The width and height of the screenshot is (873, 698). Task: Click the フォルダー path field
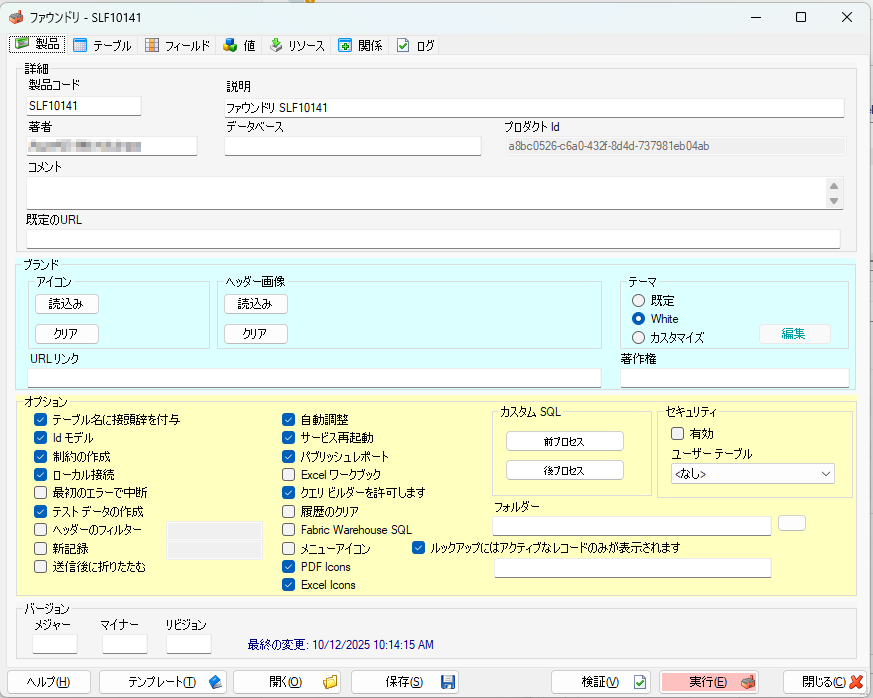pos(632,525)
